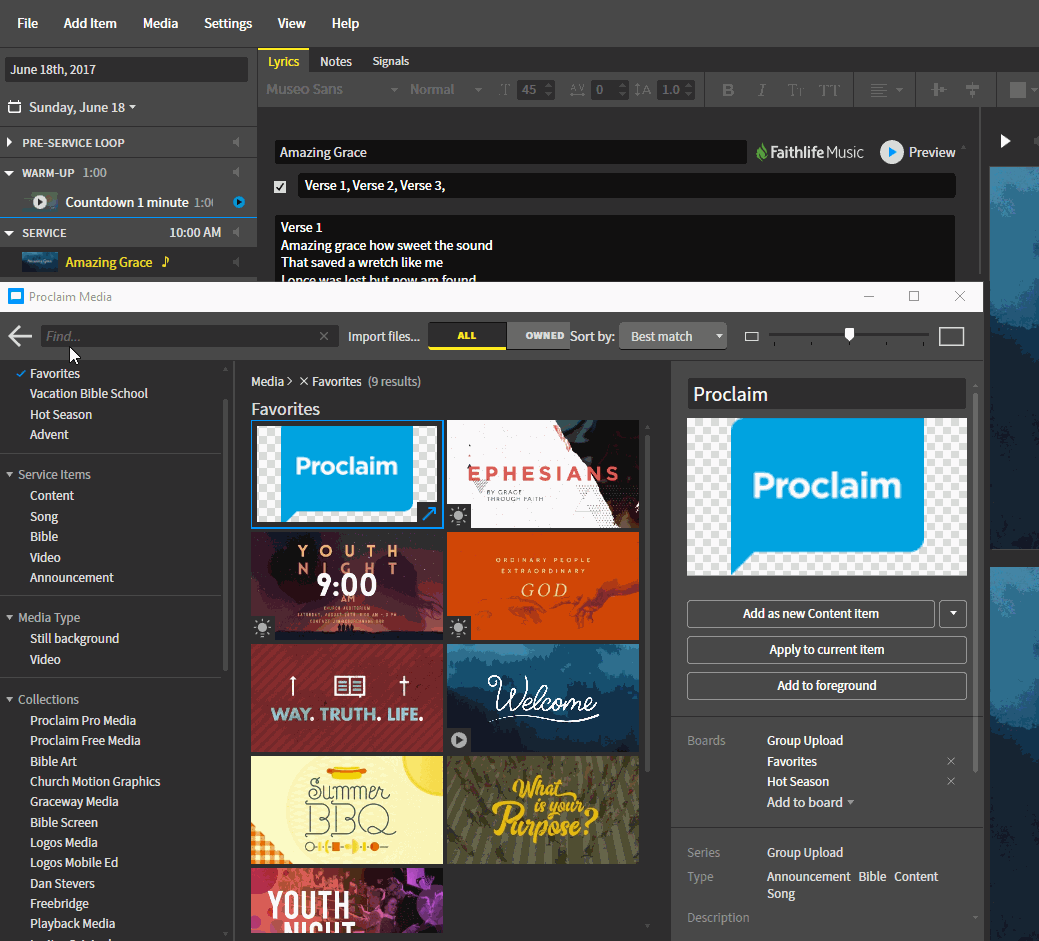Open the Museo Sans font dropdown
The height and width of the screenshot is (941, 1039).
click(332, 89)
